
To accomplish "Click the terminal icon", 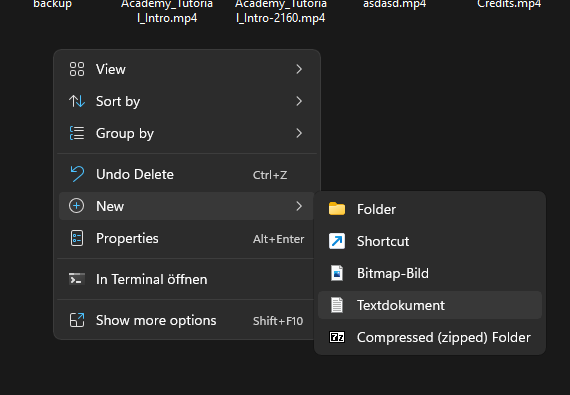I will coord(77,279).
